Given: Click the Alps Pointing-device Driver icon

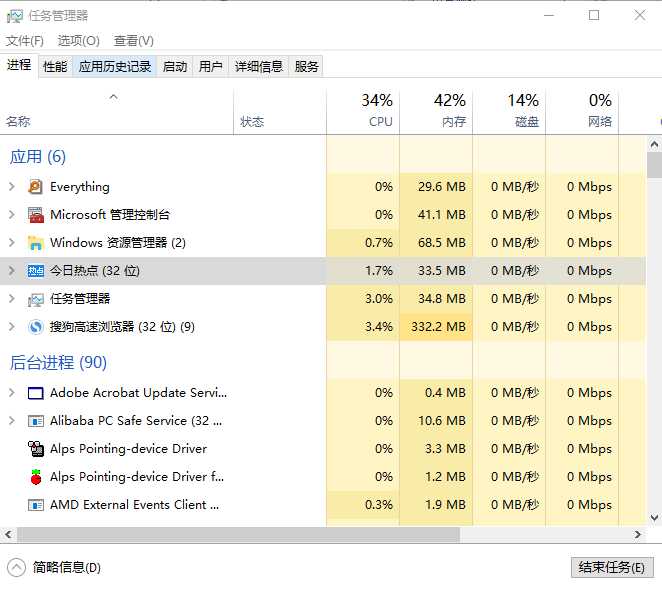Looking at the screenshot, I should [x=35, y=449].
